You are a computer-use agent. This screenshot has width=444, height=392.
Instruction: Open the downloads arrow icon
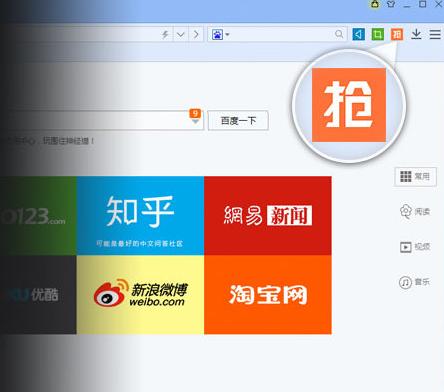point(416,34)
